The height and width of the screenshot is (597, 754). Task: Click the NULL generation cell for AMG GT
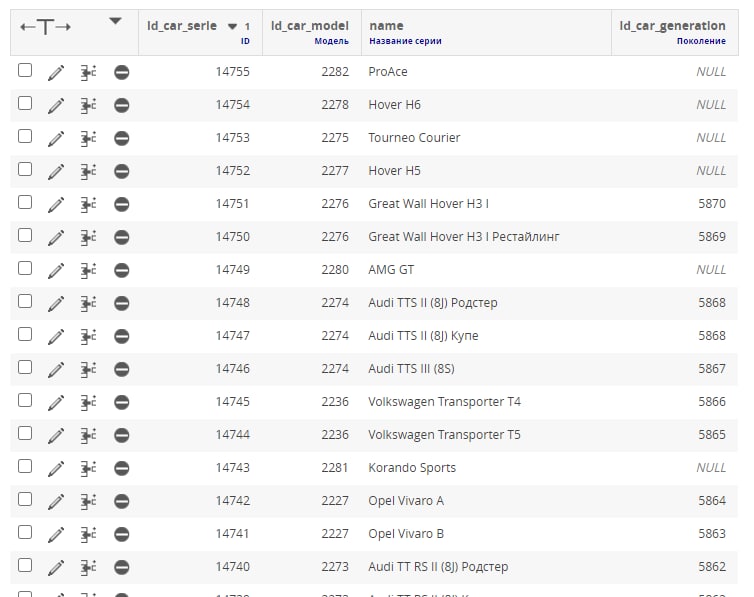[x=711, y=270]
